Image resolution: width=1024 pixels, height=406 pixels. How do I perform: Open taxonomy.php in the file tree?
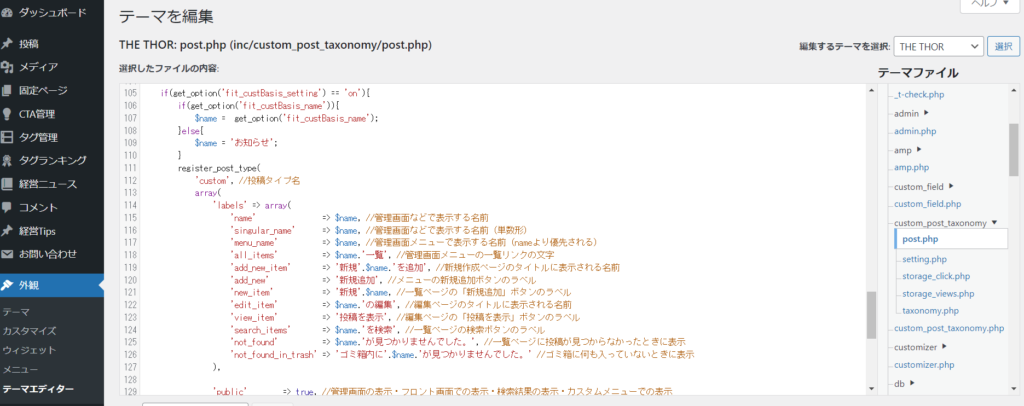point(930,311)
